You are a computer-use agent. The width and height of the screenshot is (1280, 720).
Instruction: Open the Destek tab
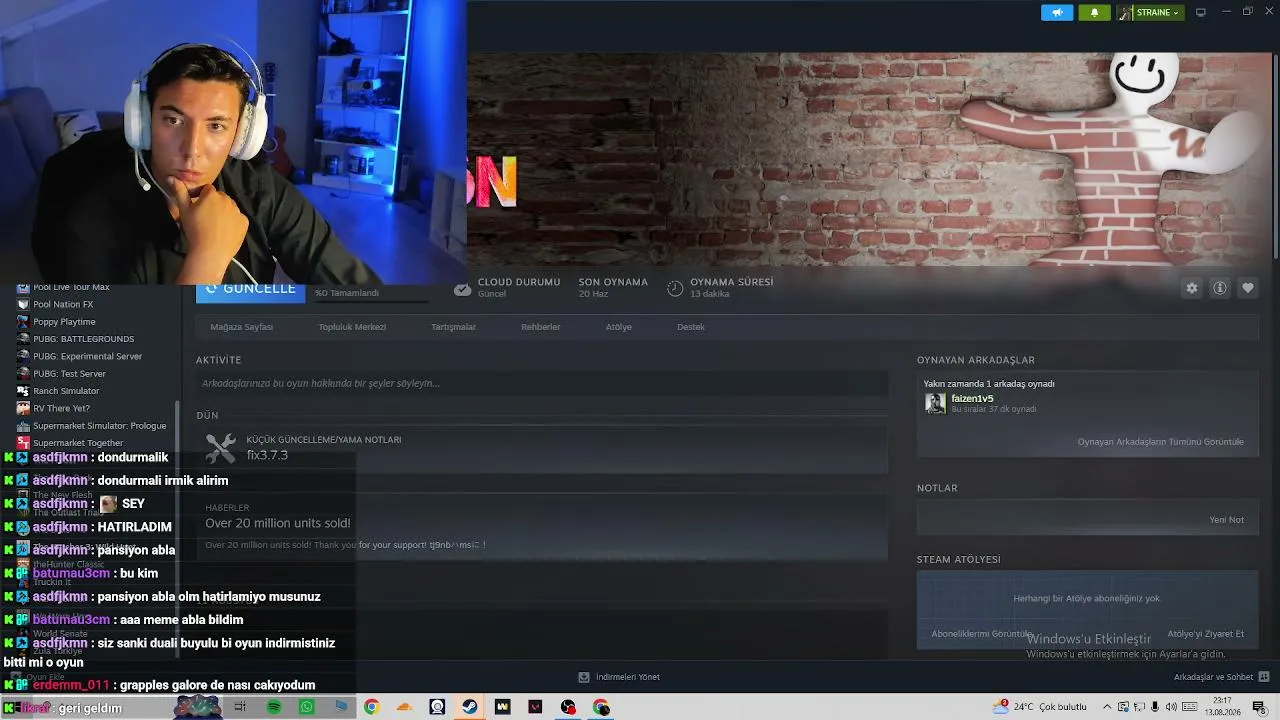tap(691, 327)
